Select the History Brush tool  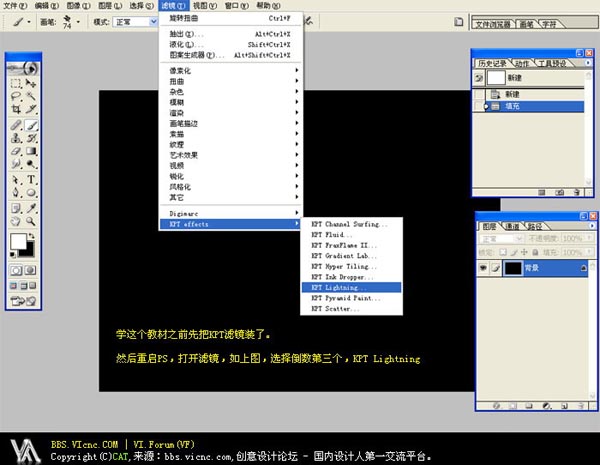(x=31, y=138)
